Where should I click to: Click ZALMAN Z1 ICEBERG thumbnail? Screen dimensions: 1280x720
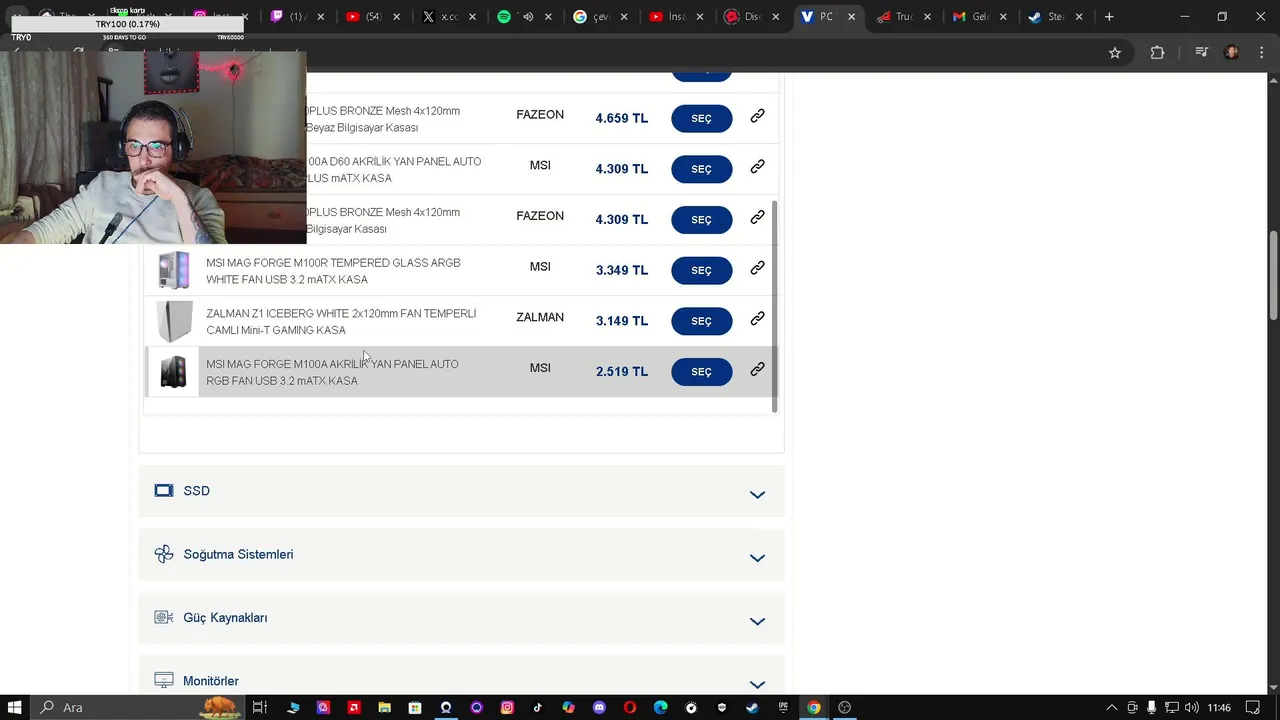174,321
